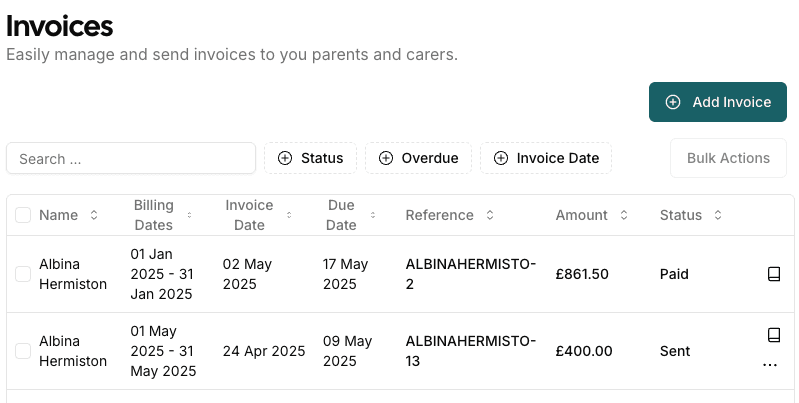The width and height of the screenshot is (799, 403).
Task: Check the box for the Sent invoice row
Action: coord(23,351)
